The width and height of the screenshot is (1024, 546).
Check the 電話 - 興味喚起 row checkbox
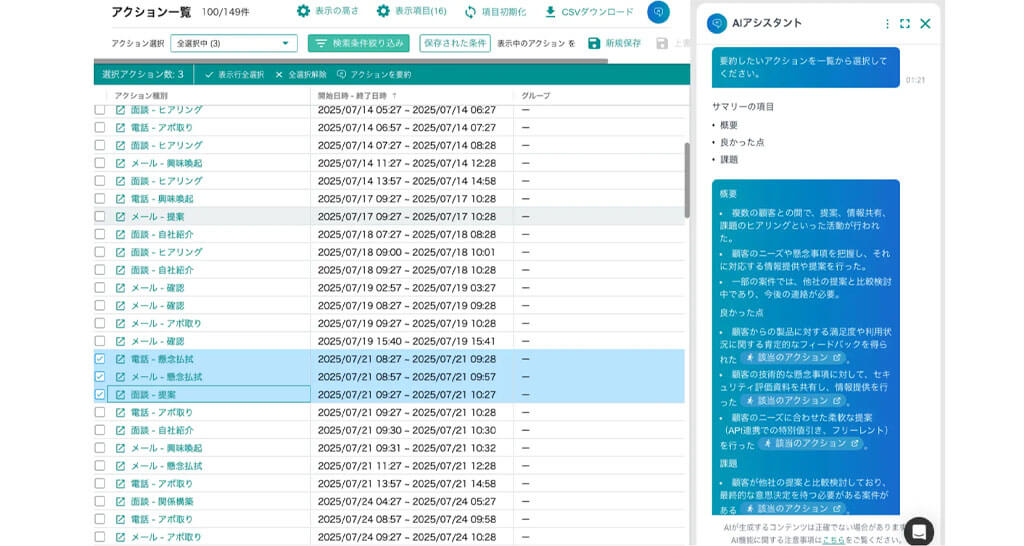tap(100, 199)
